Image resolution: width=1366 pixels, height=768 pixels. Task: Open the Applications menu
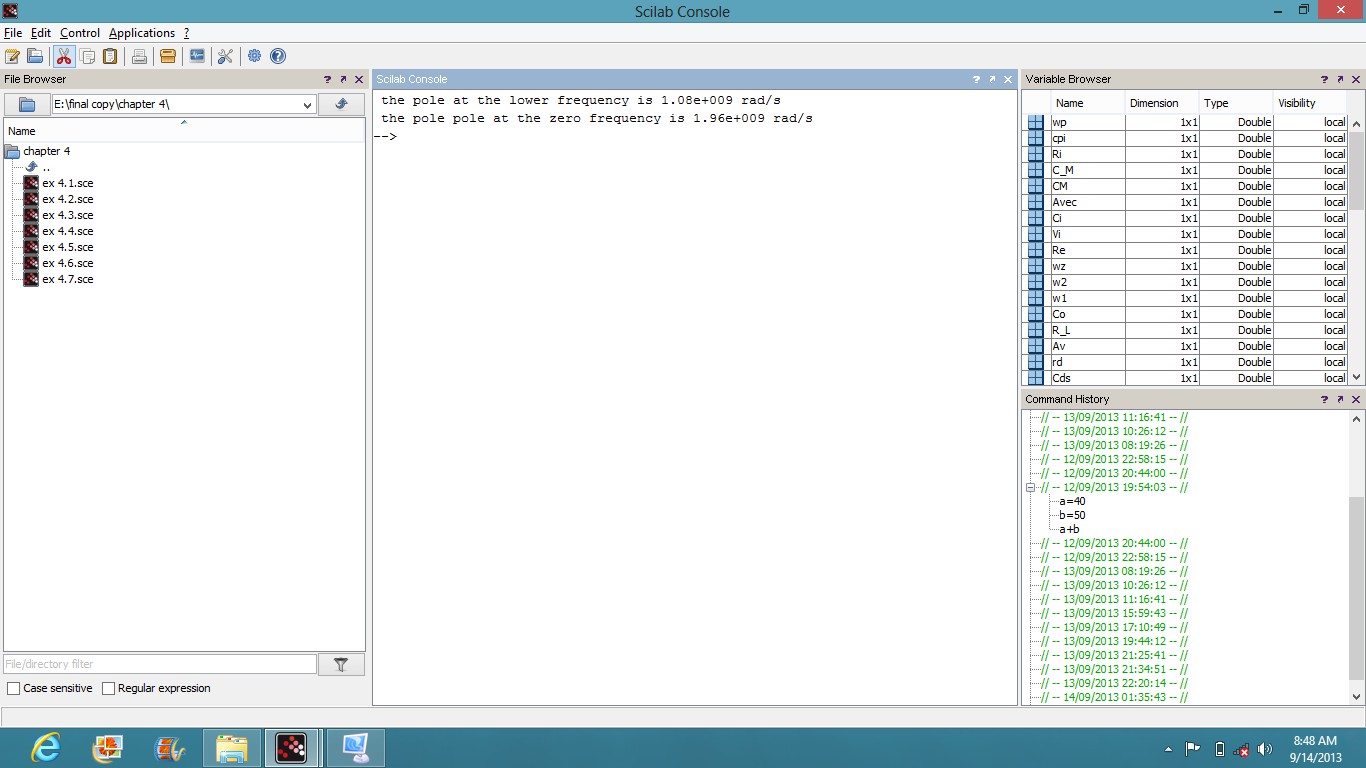click(x=142, y=33)
